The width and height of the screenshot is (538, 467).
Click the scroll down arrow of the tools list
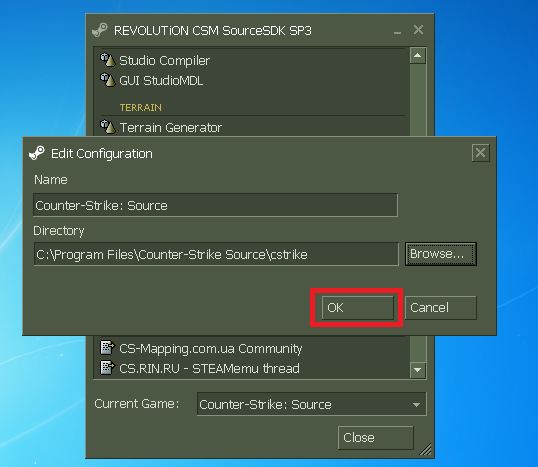pyautogui.click(x=418, y=370)
